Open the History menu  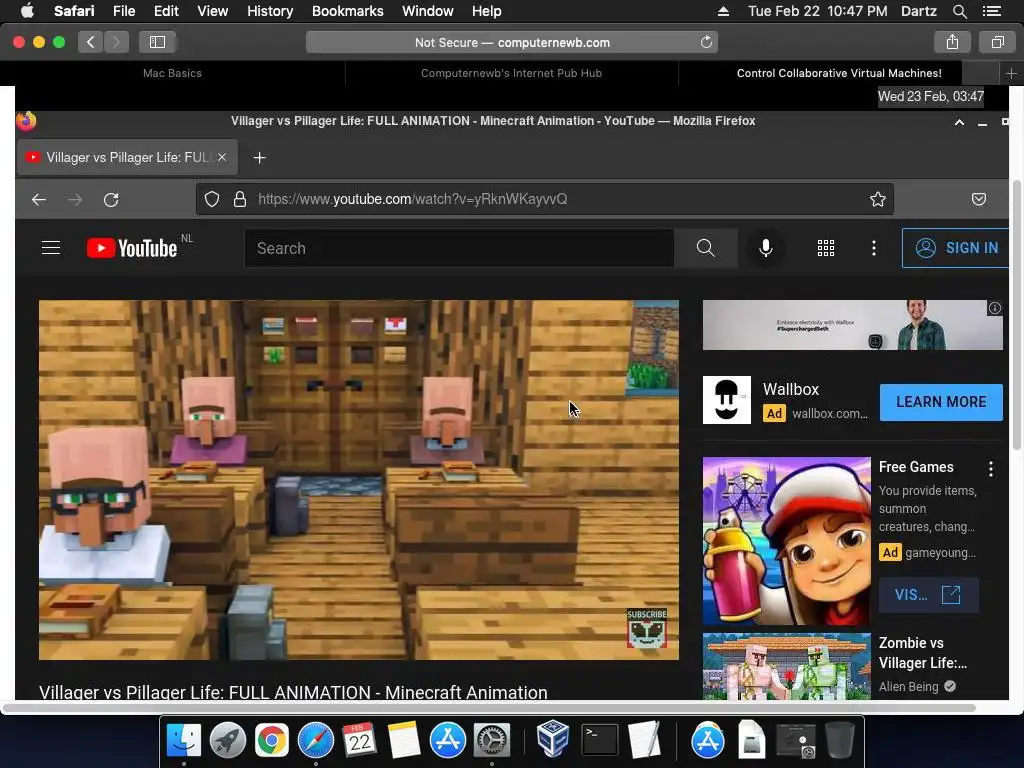tap(270, 11)
